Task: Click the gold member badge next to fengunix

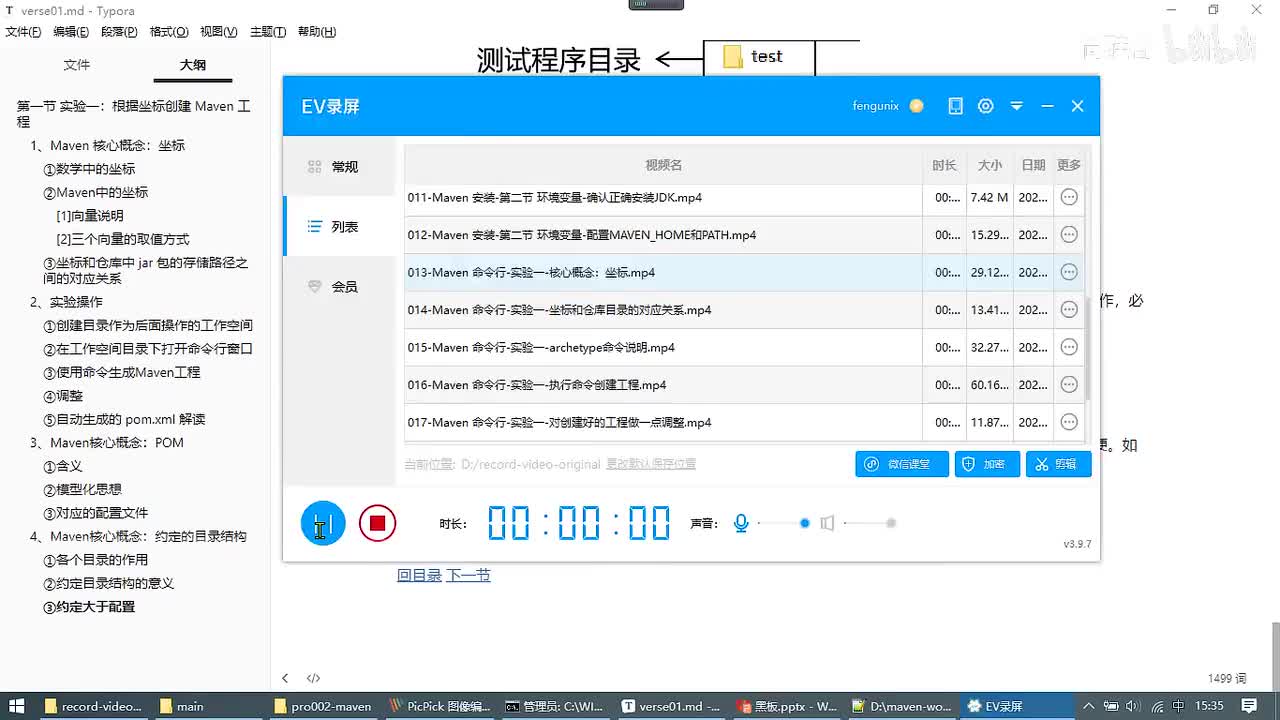Action: [x=916, y=106]
